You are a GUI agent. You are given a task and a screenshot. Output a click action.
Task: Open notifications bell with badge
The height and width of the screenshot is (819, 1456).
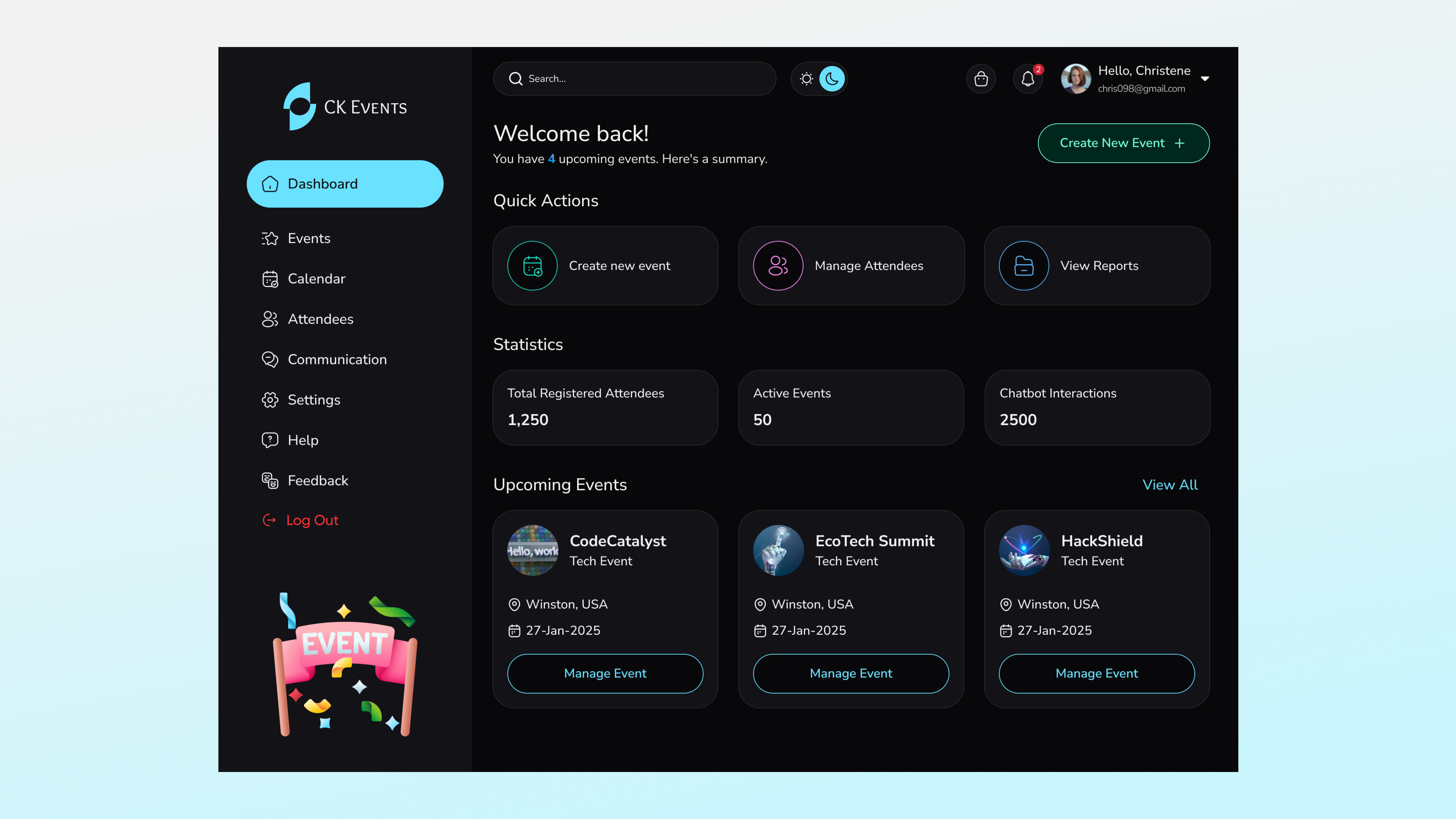pos(1028,78)
